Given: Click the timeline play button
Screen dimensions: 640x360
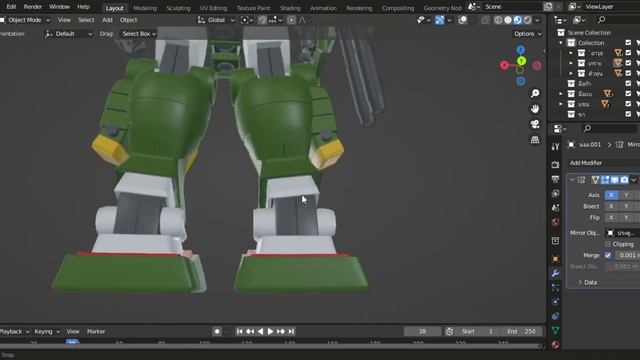Looking at the screenshot, I should (x=270, y=331).
